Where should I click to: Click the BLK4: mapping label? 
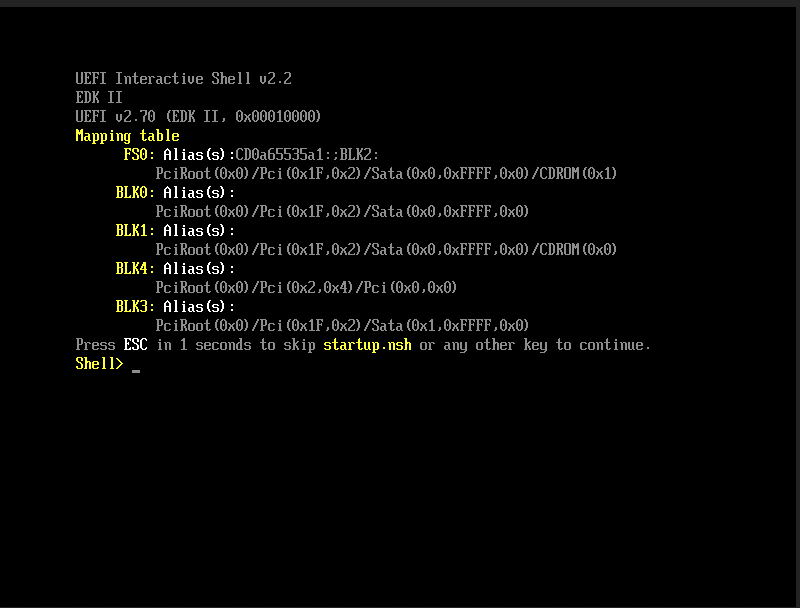(x=135, y=269)
